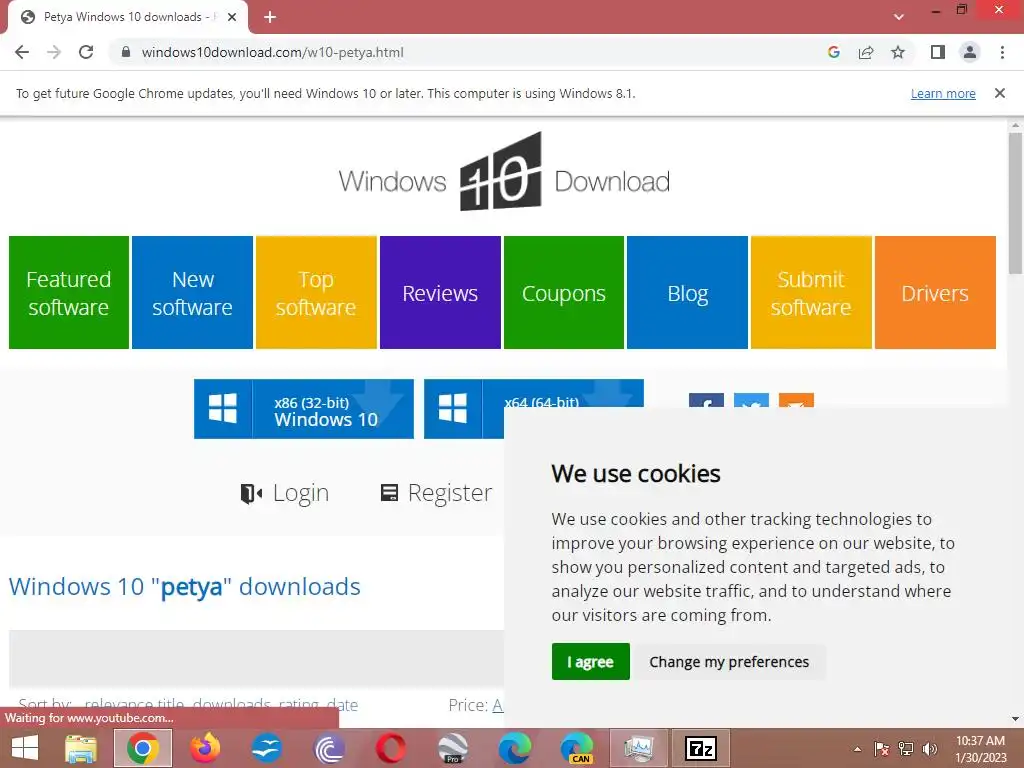Open Facebook share icon
Image resolution: width=1024 pixels, height=768 pixels.
[706, 400]
